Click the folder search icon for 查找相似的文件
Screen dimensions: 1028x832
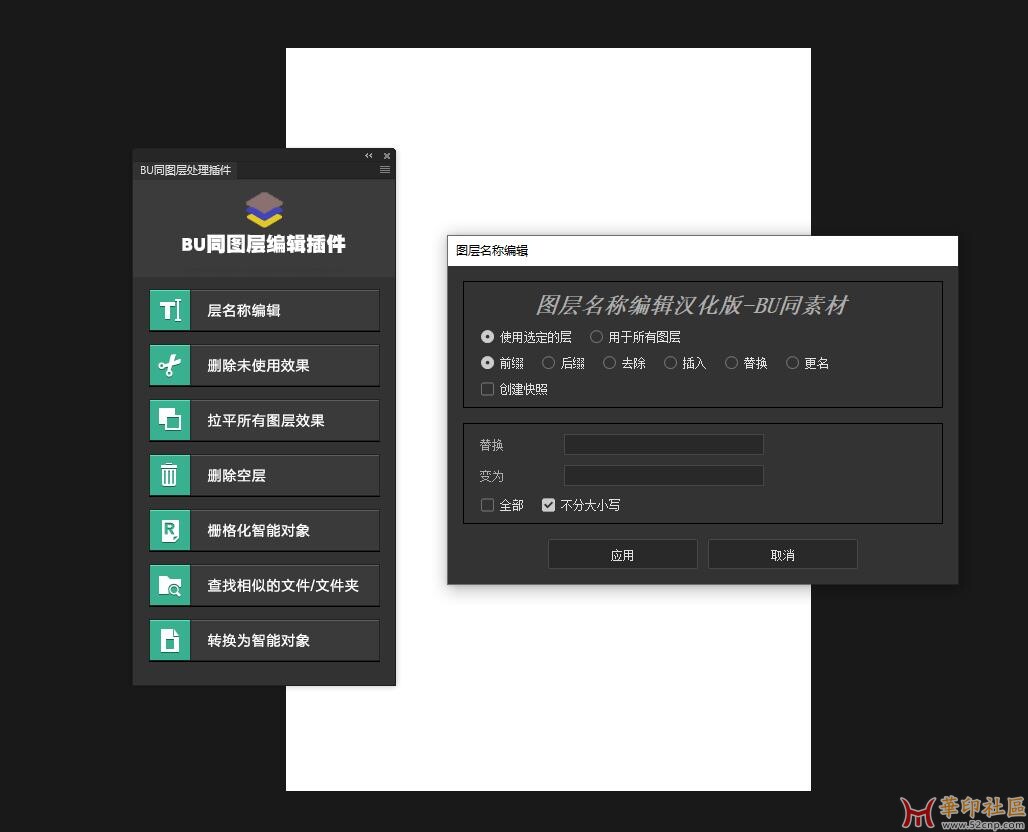pyautogui.click(x=170, y=585)
